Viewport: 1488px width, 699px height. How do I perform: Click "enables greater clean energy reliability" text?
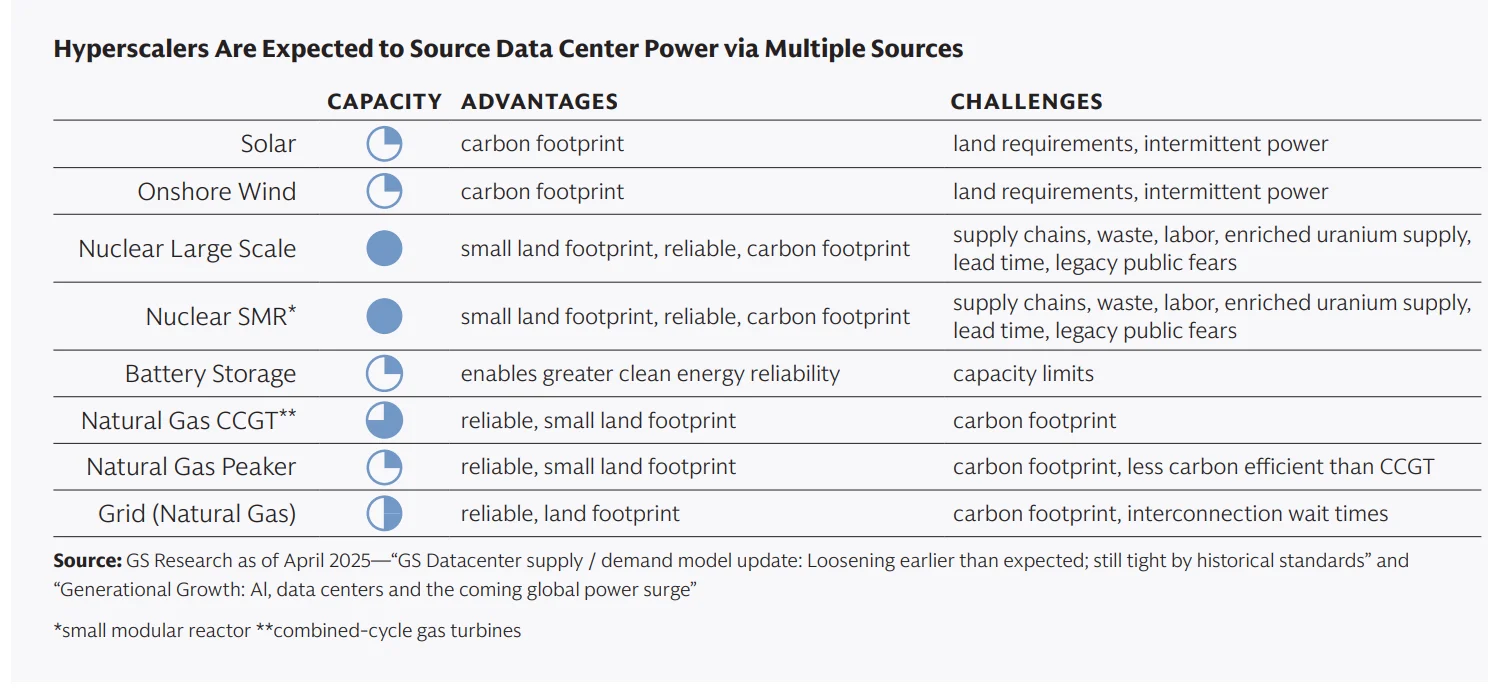[x=650, y=374]
